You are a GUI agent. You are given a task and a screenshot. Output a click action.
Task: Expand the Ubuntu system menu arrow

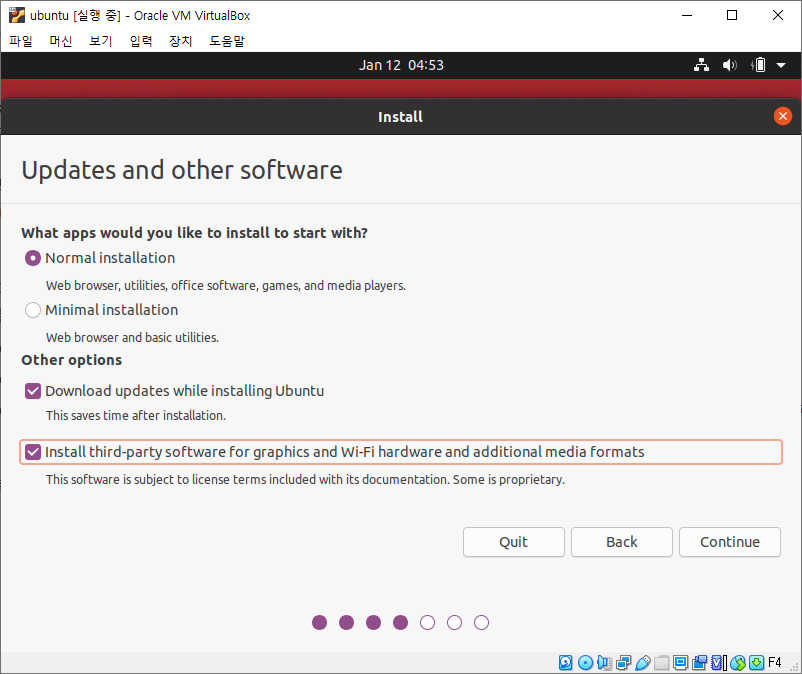781,65
